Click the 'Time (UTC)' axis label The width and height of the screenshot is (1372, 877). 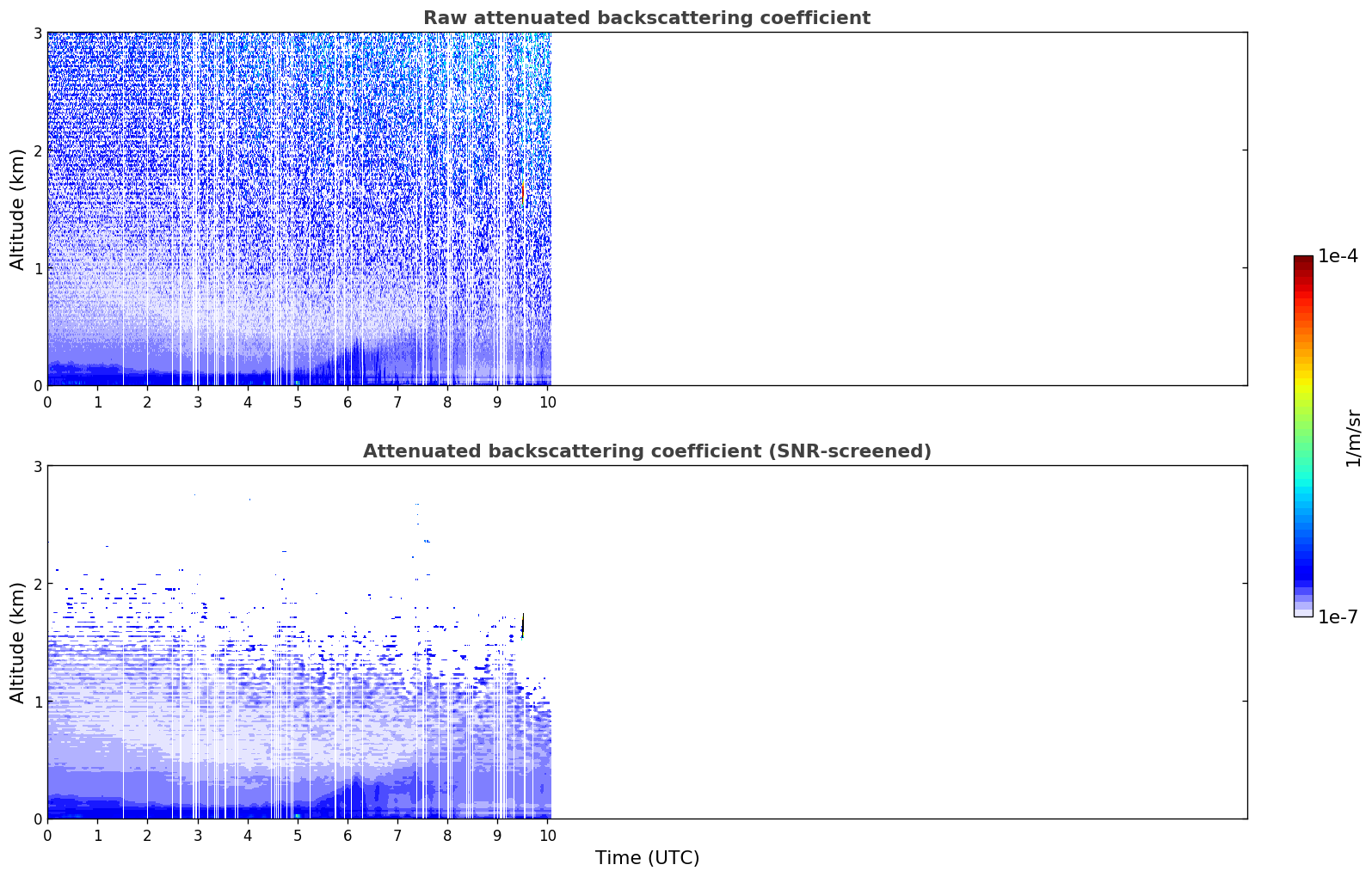tap(647, 858)
